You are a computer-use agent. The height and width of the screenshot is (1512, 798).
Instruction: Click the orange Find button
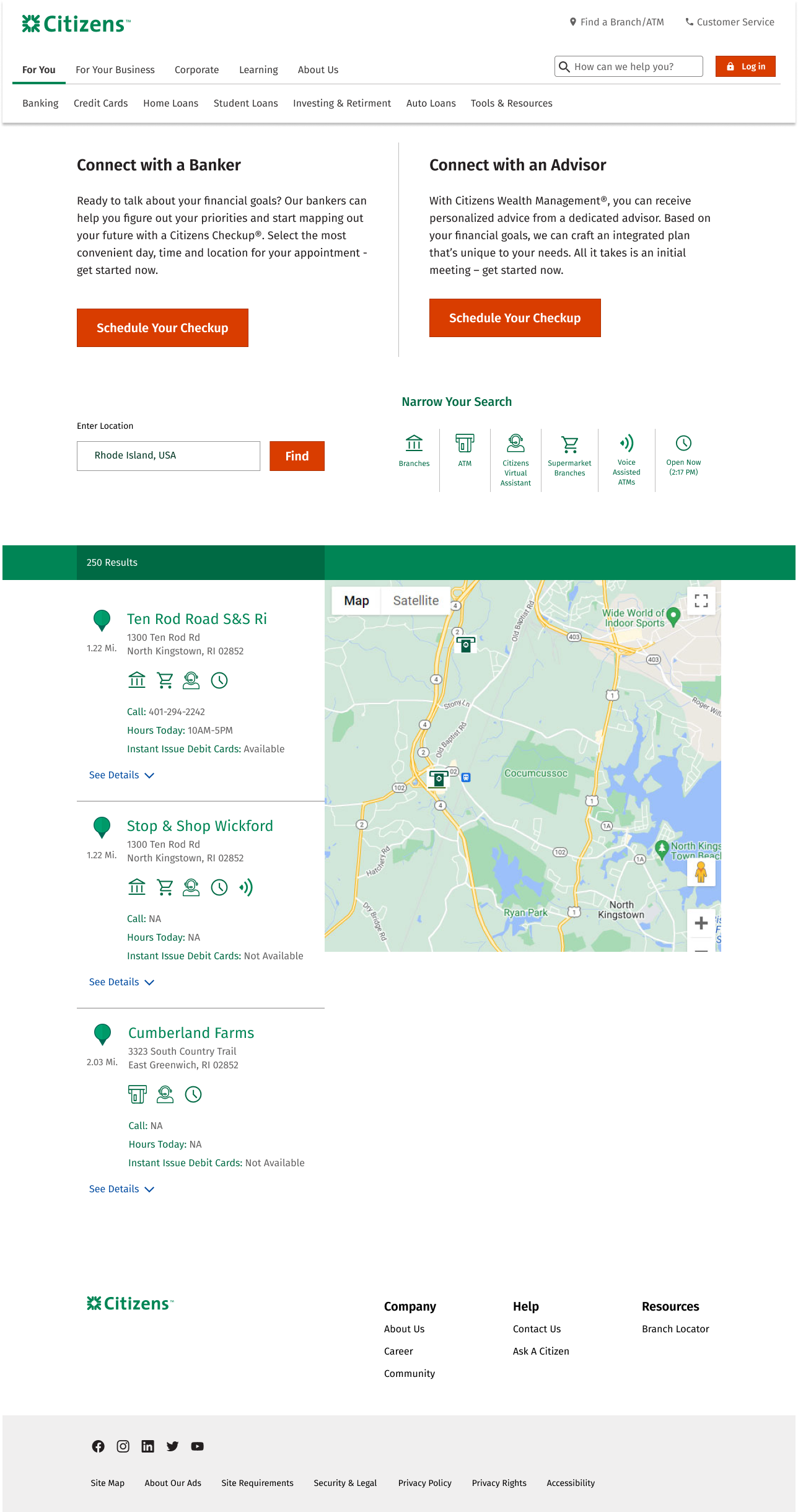click(297, 456)
